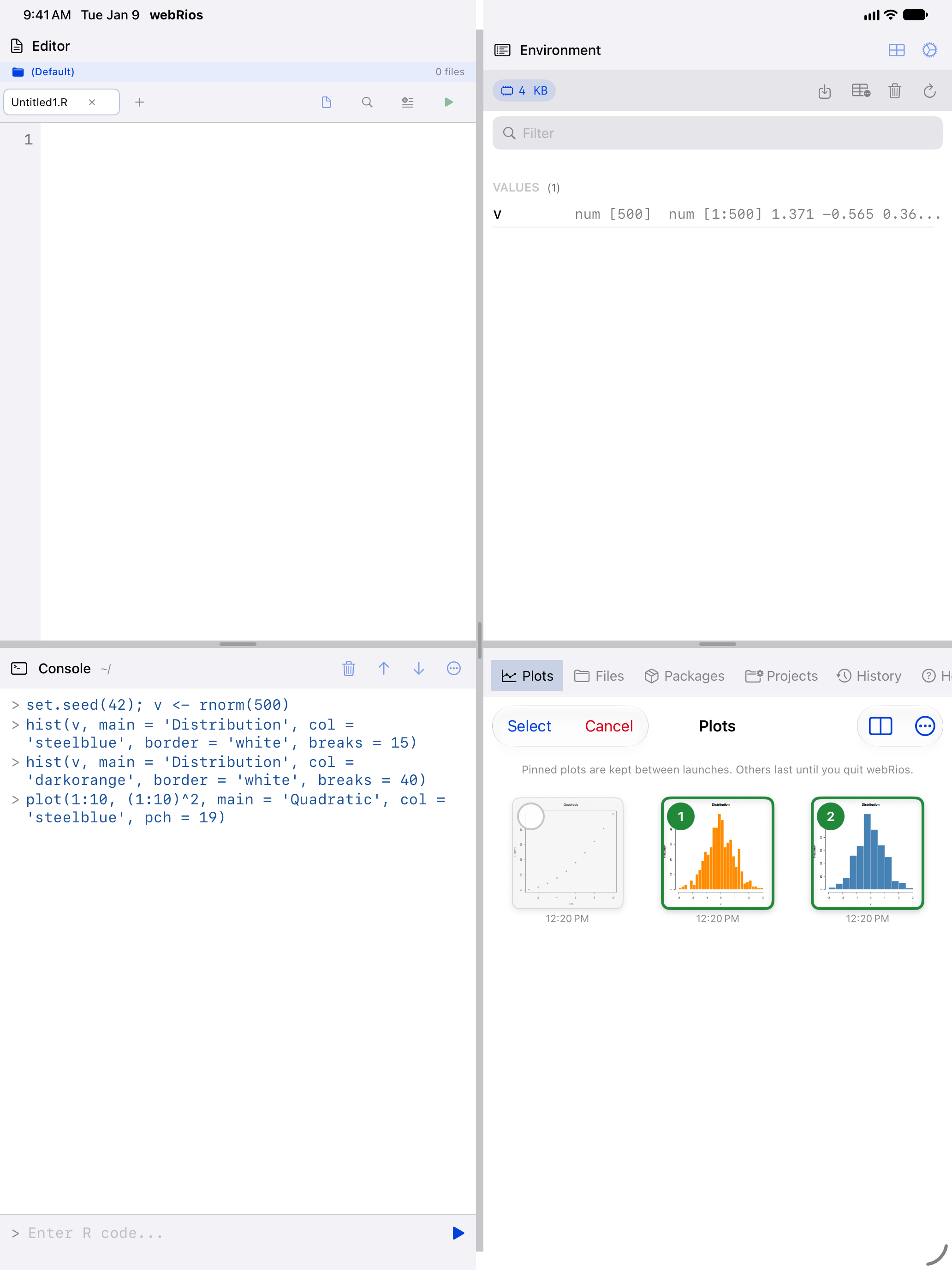The width and height of the screenshot is (952, 1270).
Task: Open the editor search magnifier
Action: pyautogui.click(x=367, y=102)
